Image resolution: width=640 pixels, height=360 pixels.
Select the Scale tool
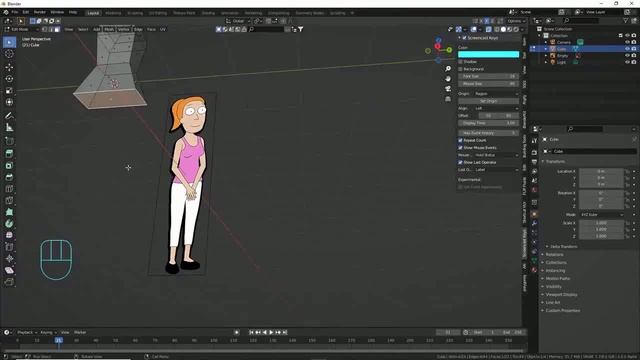[x=9, y=91]
